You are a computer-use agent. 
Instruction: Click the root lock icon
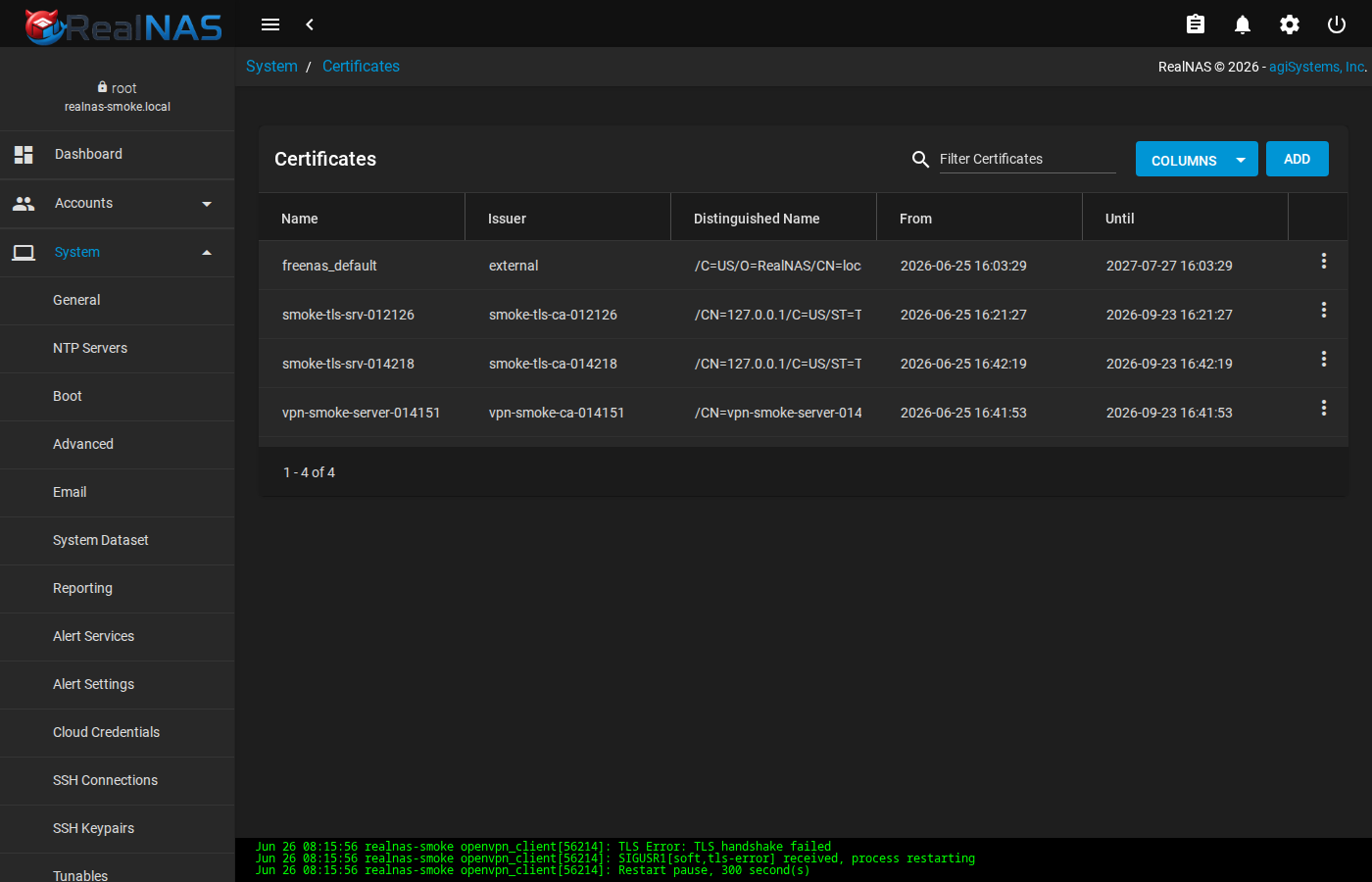102,87
